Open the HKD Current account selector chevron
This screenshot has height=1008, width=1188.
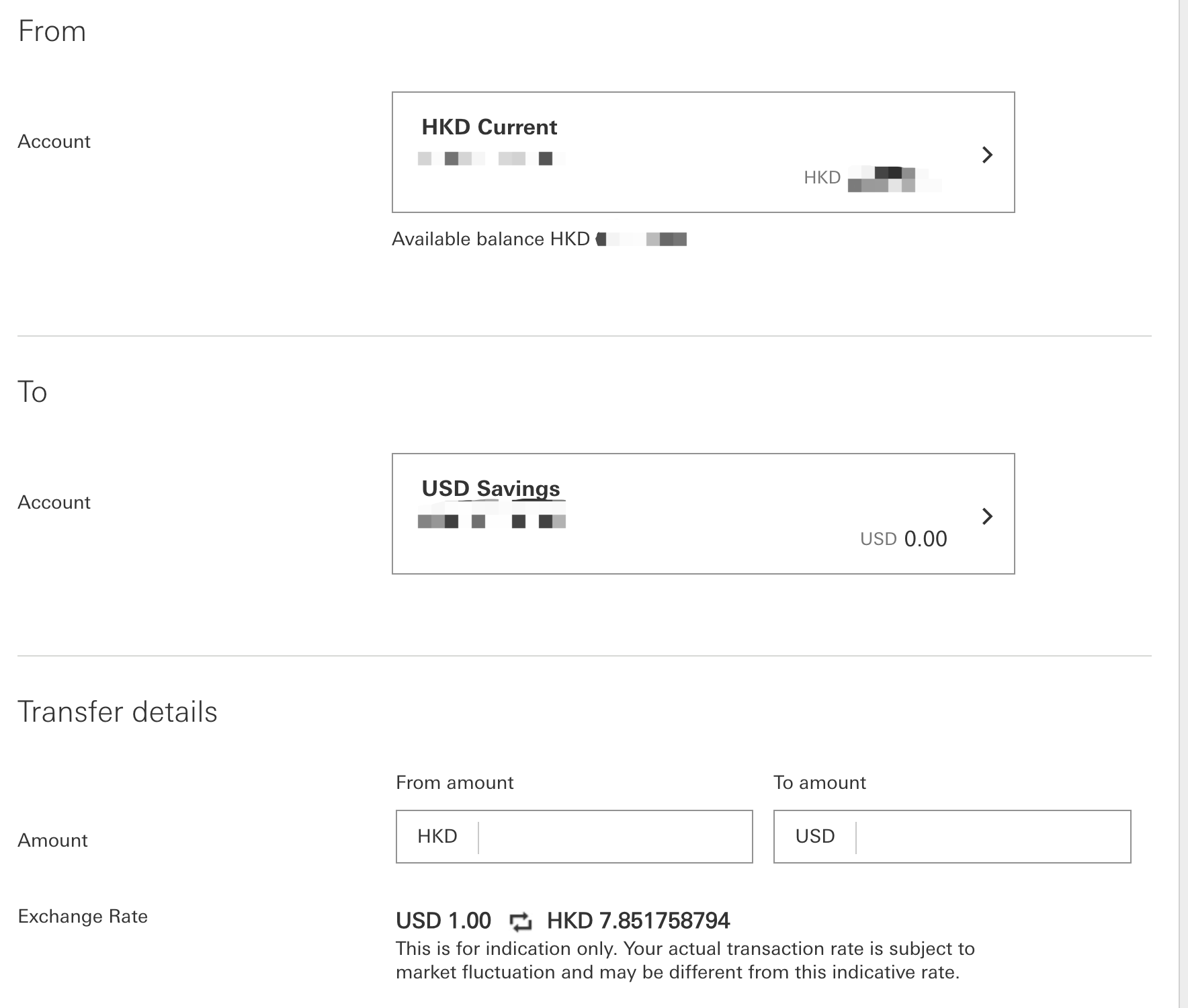tap(987, 155)
